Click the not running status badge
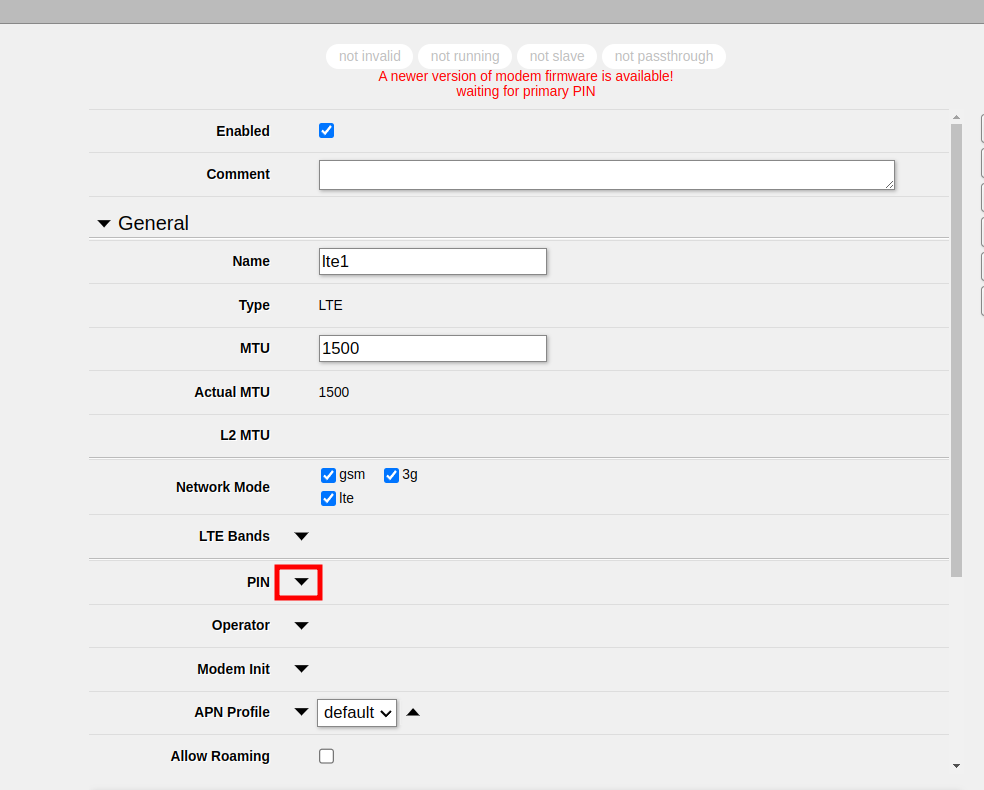Viewport: 984px width, 790px height. pos(465,56)
